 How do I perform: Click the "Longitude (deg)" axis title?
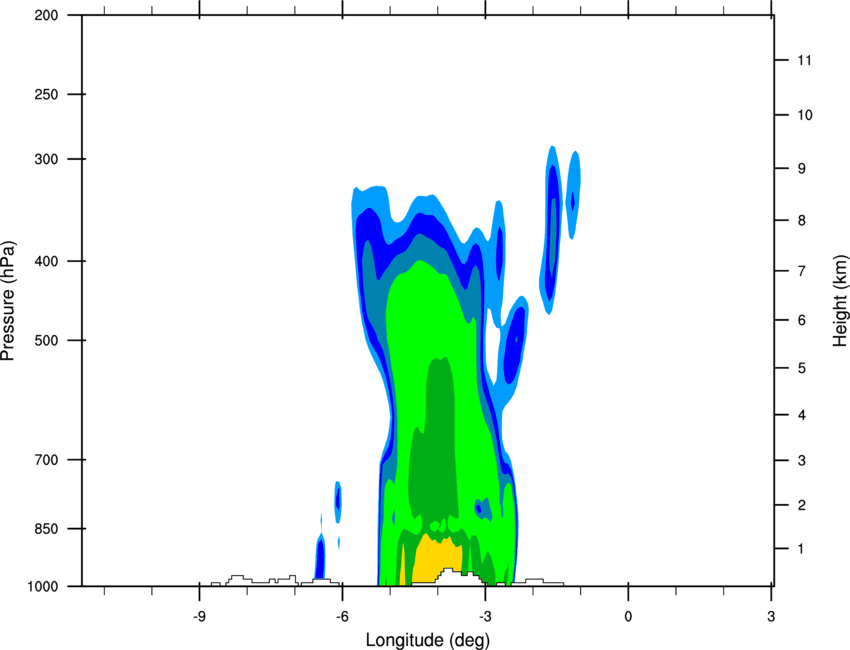click(428, 640)
